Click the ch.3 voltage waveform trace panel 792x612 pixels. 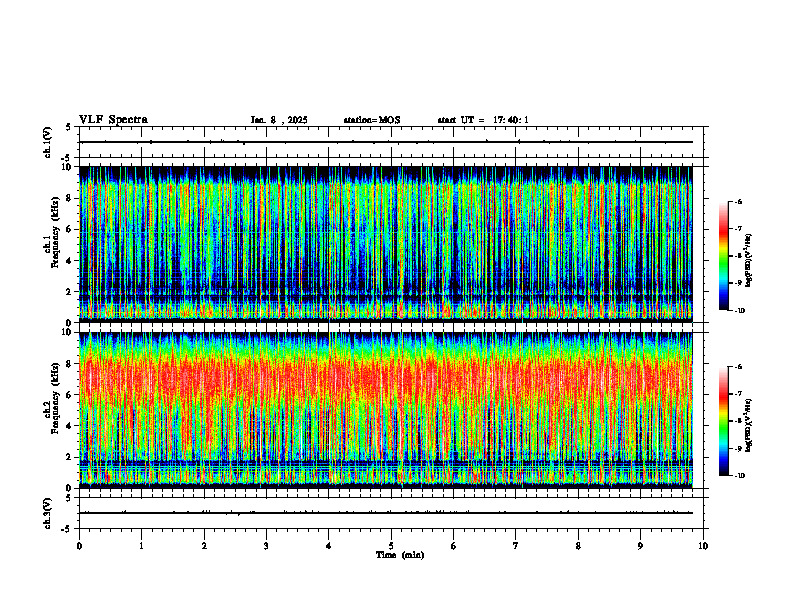pos(391,513)
